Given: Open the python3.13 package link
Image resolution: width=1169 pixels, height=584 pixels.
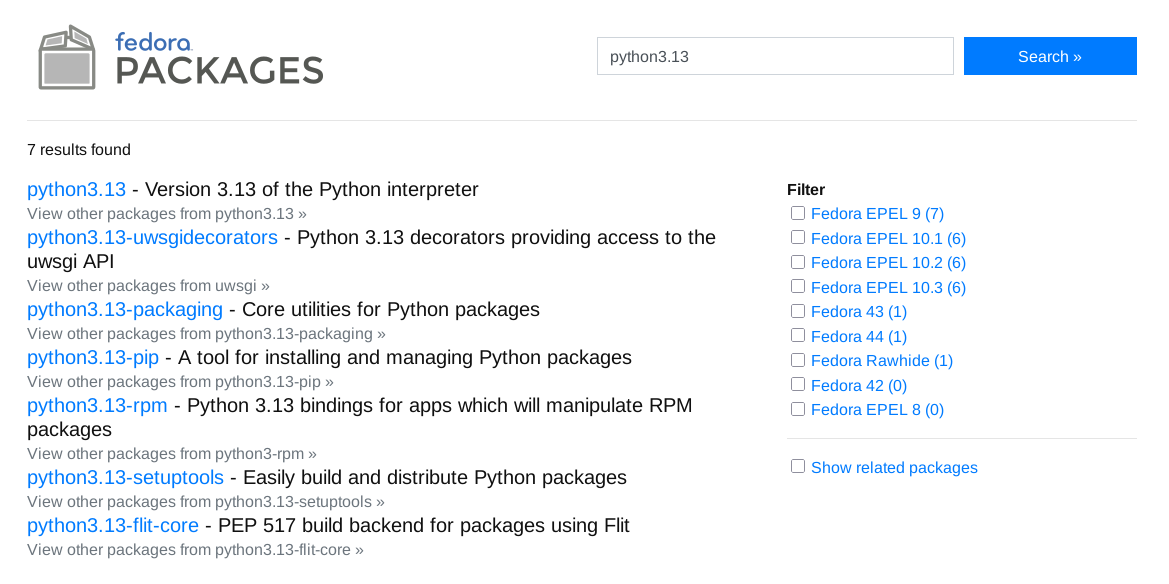Looking at the screenshot, I should pos(77,189).
